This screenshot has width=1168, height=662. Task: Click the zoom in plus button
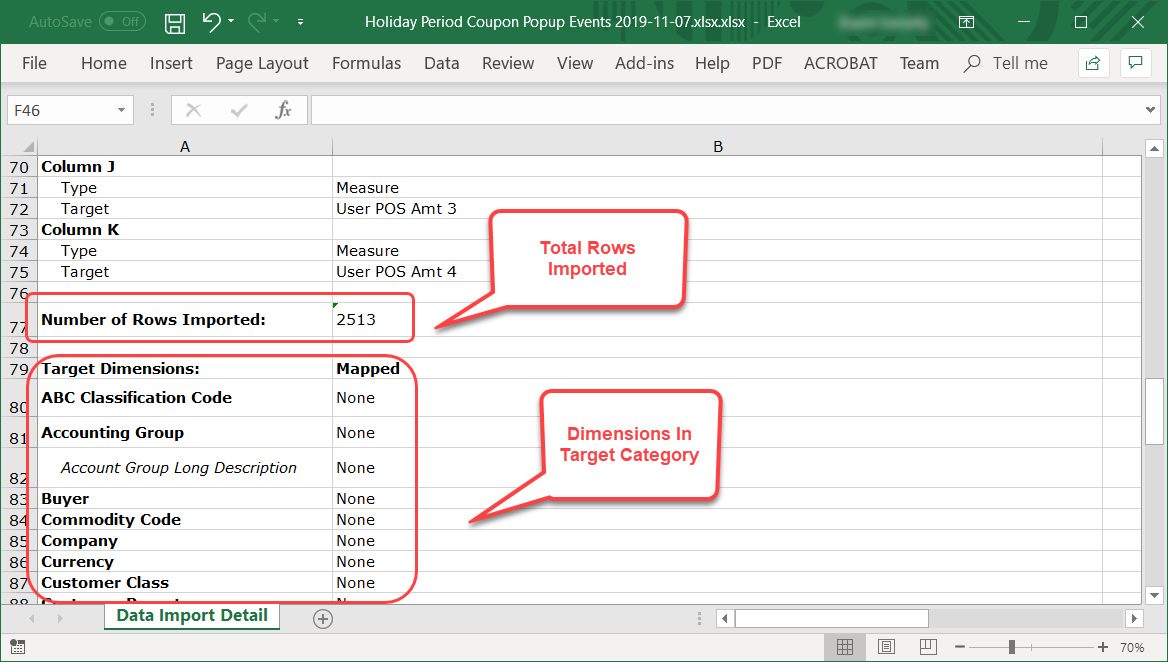[x=1102, y=647]
